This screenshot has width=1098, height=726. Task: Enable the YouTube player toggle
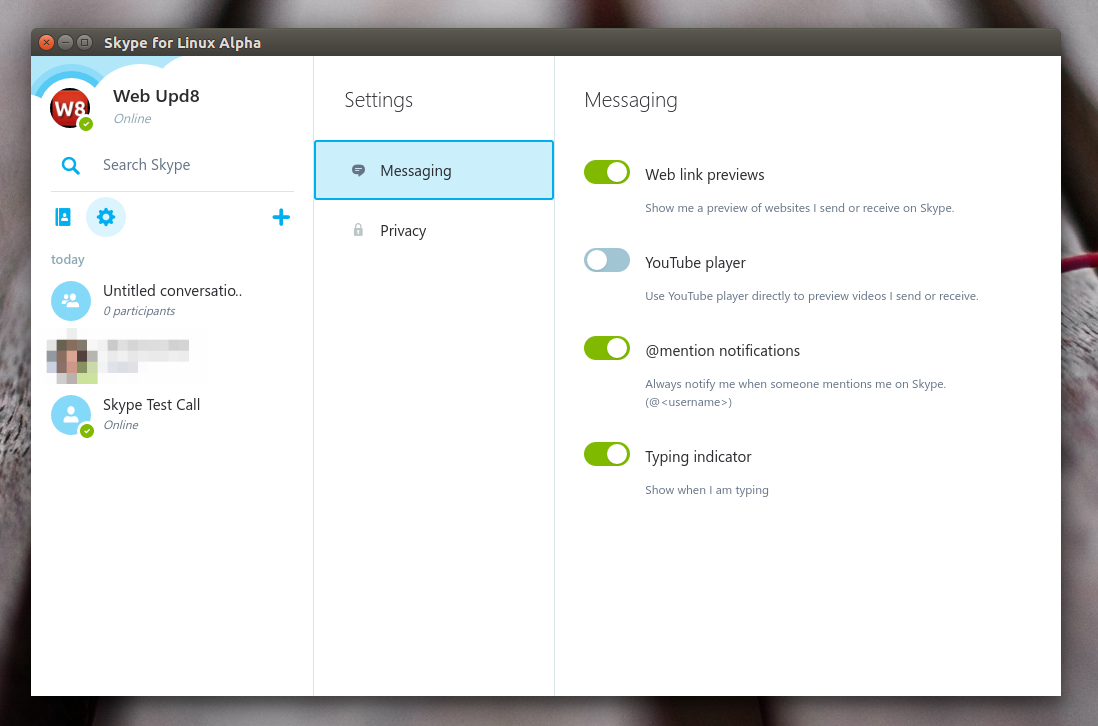[x=607, y=260]
